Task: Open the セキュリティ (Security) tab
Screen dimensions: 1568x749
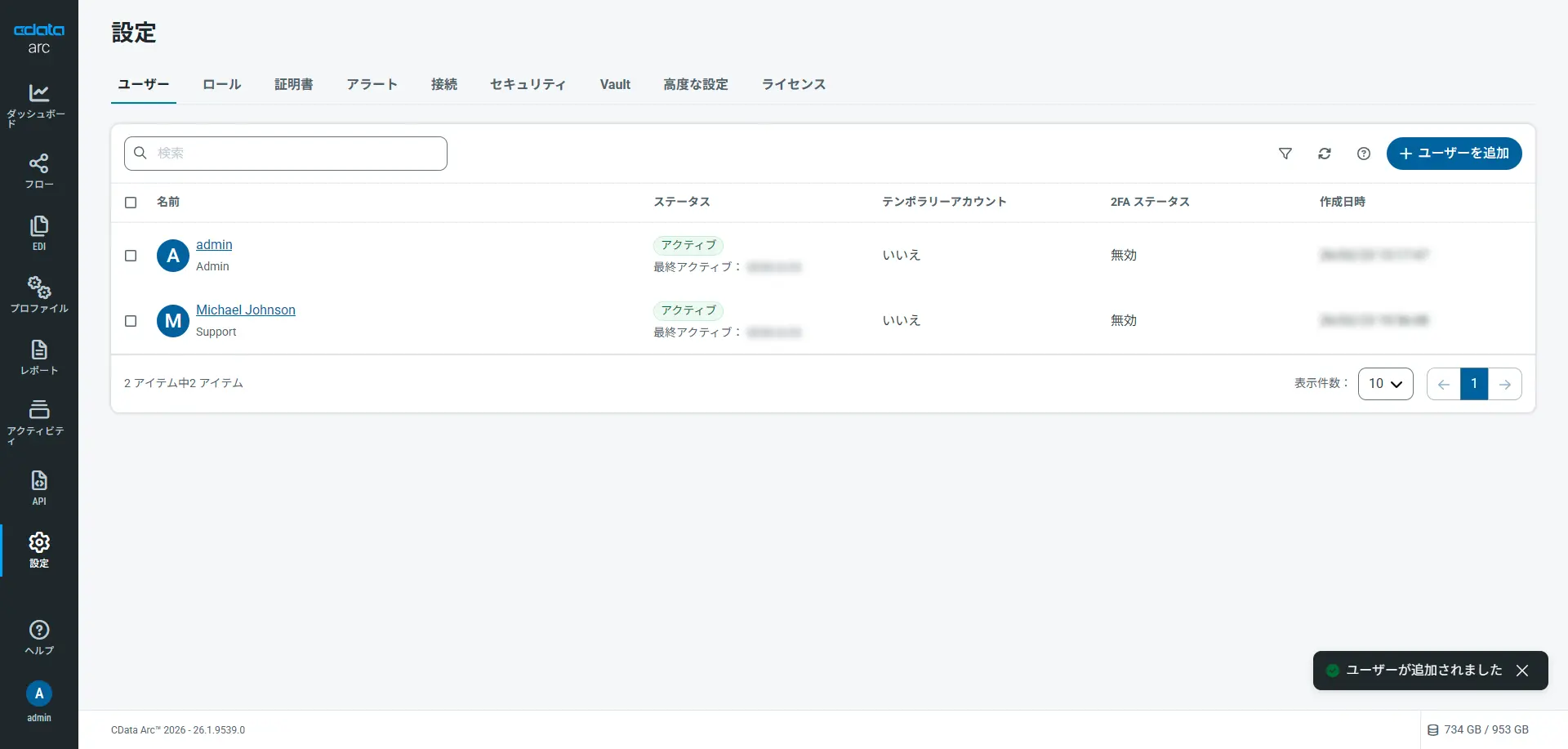Action: pos(528,84)
